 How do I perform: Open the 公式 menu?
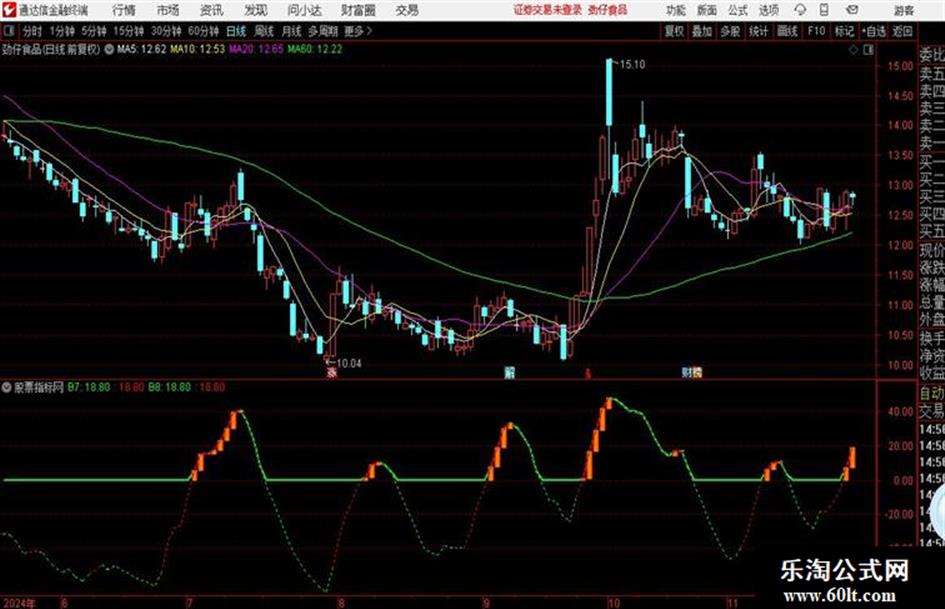738,10
